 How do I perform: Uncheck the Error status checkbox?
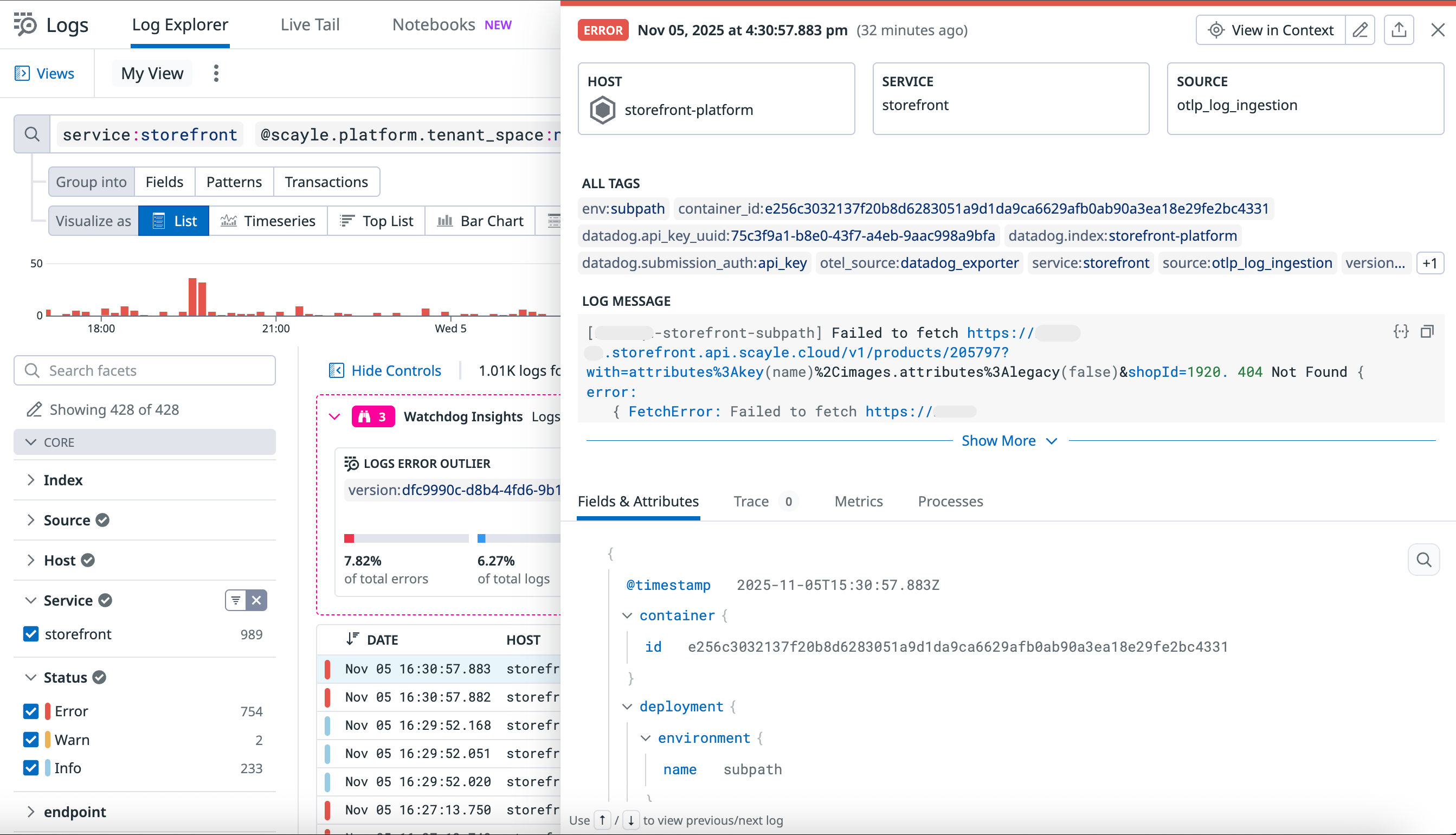[x=31, y=711]
